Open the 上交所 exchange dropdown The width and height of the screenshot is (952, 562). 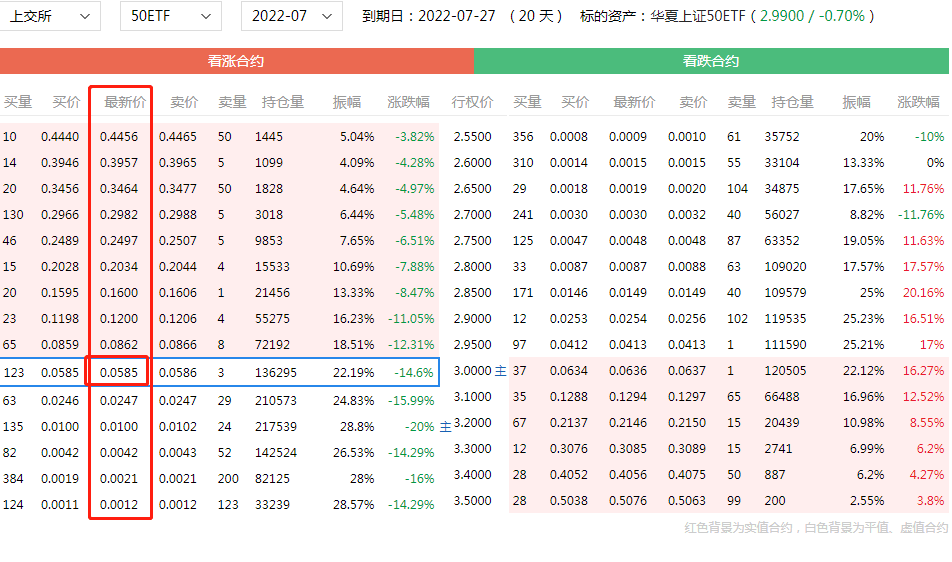pos(50,16)
